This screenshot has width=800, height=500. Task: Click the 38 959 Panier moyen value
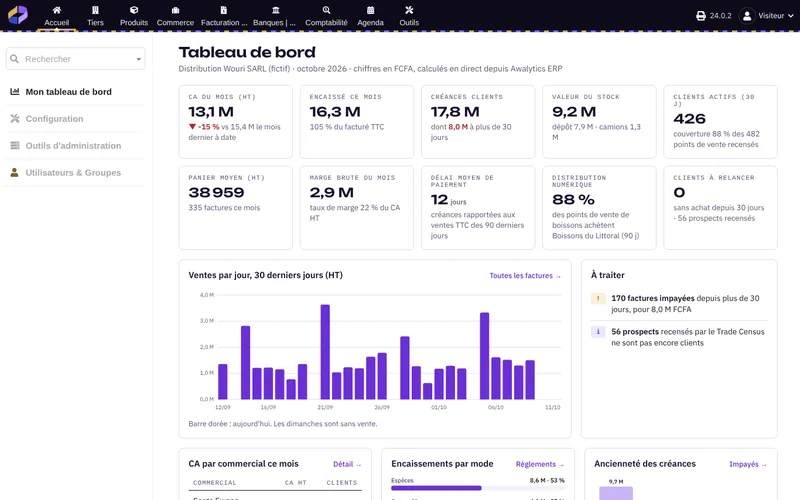[216, 192]
